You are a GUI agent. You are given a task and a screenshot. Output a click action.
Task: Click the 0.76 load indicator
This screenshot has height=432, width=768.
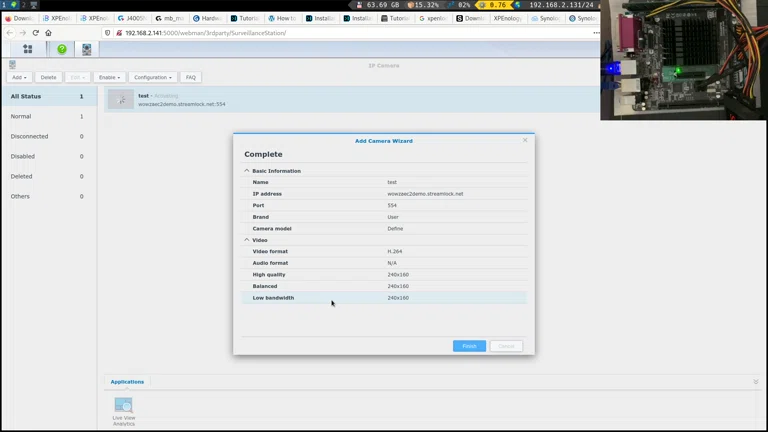494,5
